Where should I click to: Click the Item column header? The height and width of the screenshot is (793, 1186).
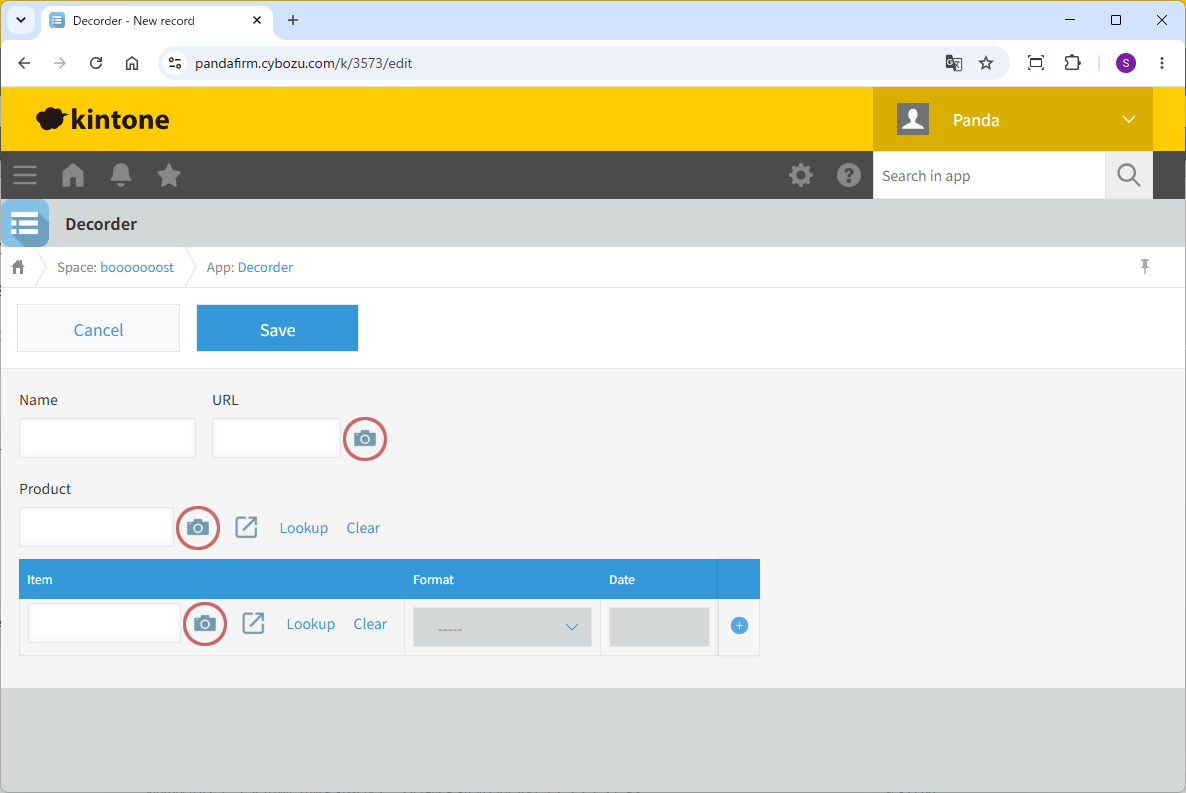[40, 580]
